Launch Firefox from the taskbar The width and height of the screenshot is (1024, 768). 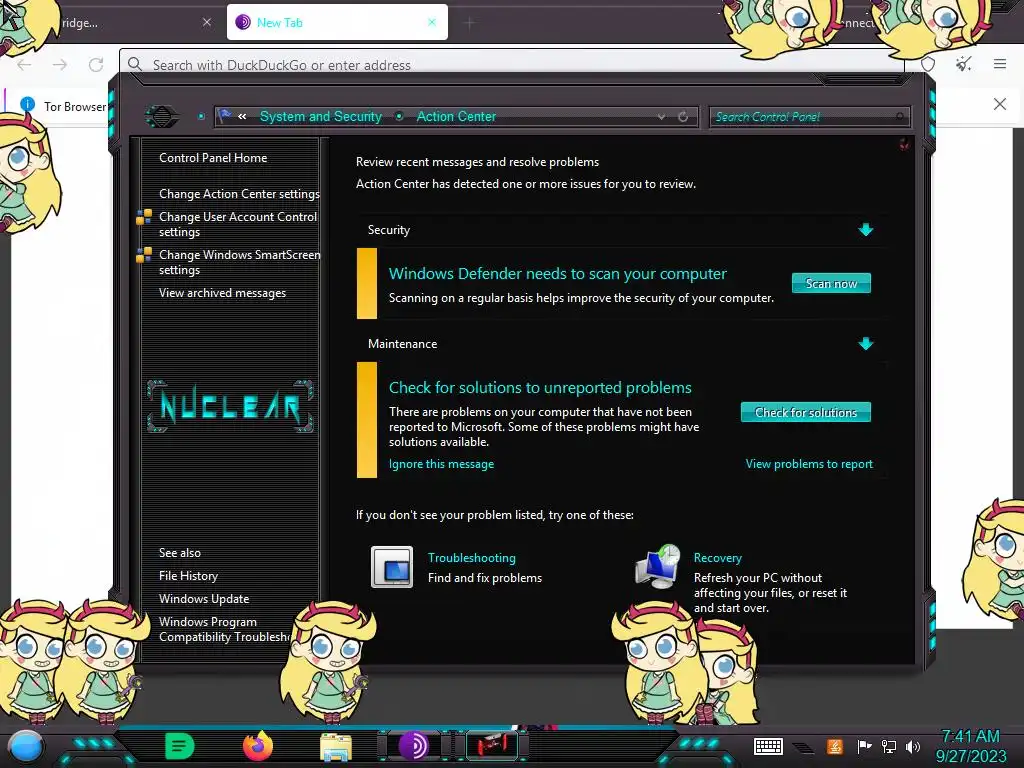coord(257,746)
